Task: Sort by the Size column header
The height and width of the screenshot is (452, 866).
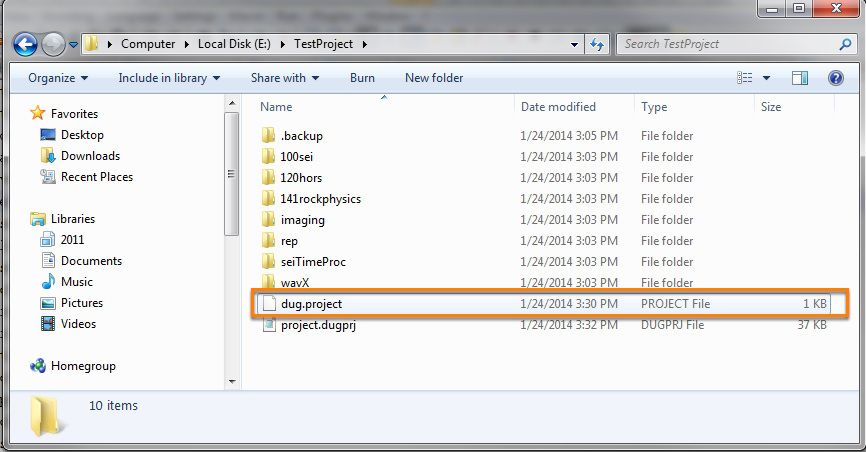Action: coord(770,107)
